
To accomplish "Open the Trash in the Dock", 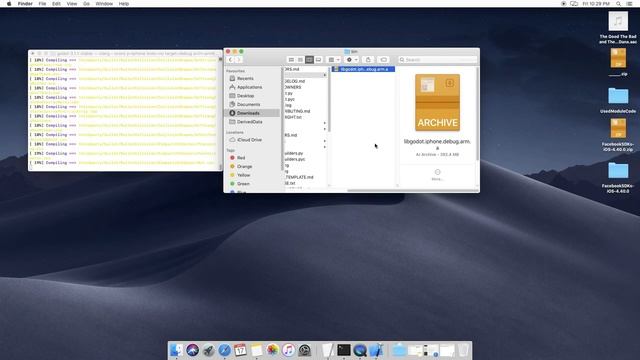I will coord(463,350).
